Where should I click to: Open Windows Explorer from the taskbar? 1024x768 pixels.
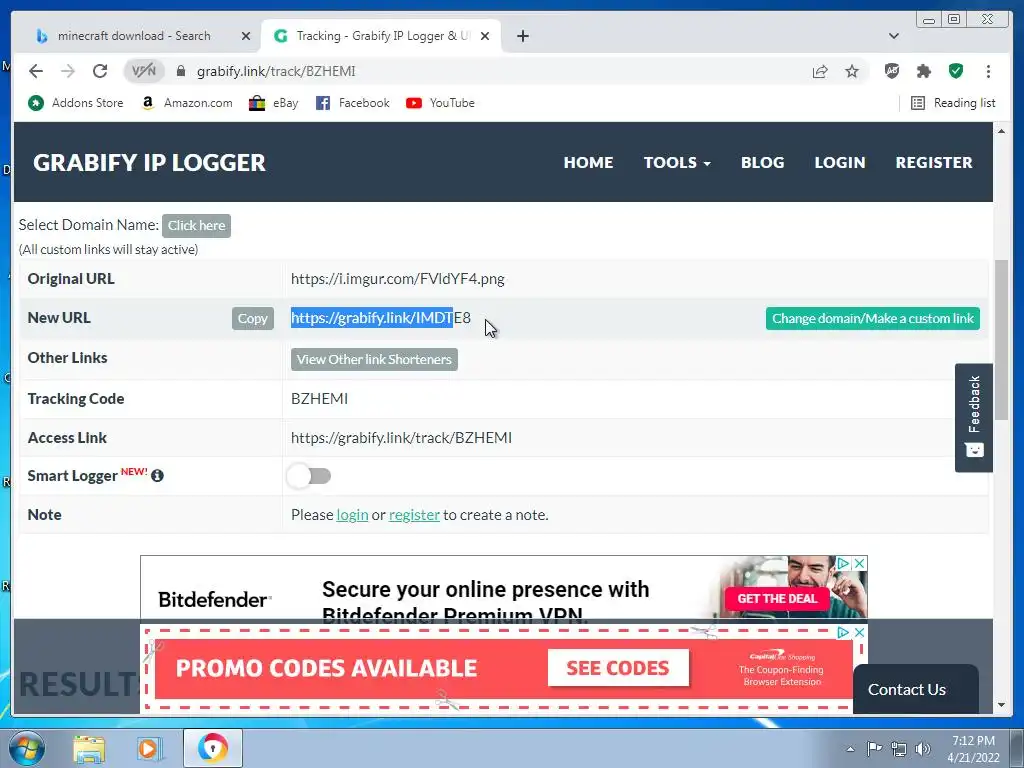tap(89, 748)
